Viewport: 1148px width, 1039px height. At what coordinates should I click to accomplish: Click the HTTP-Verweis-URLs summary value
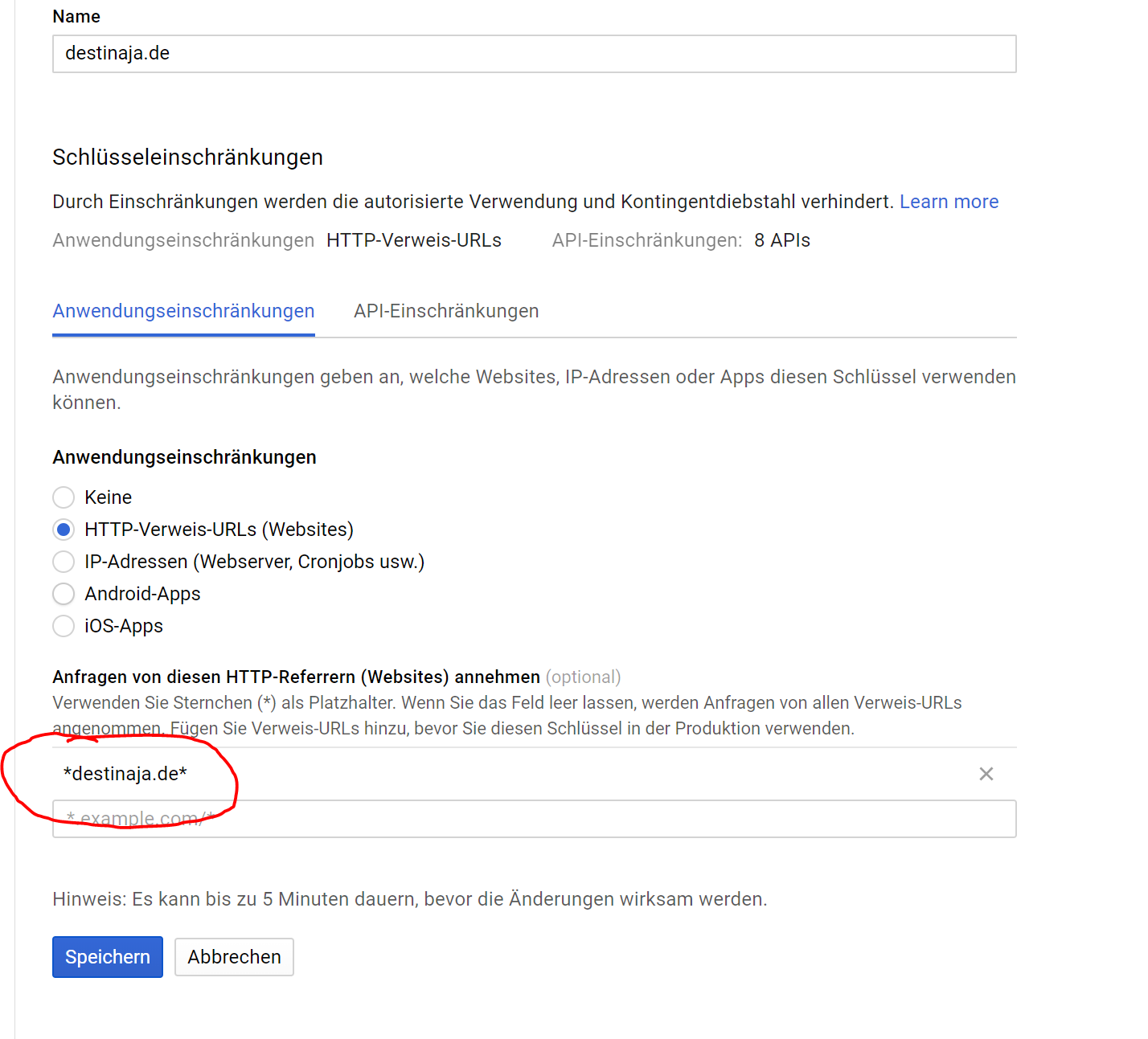(x=413, y=240)
